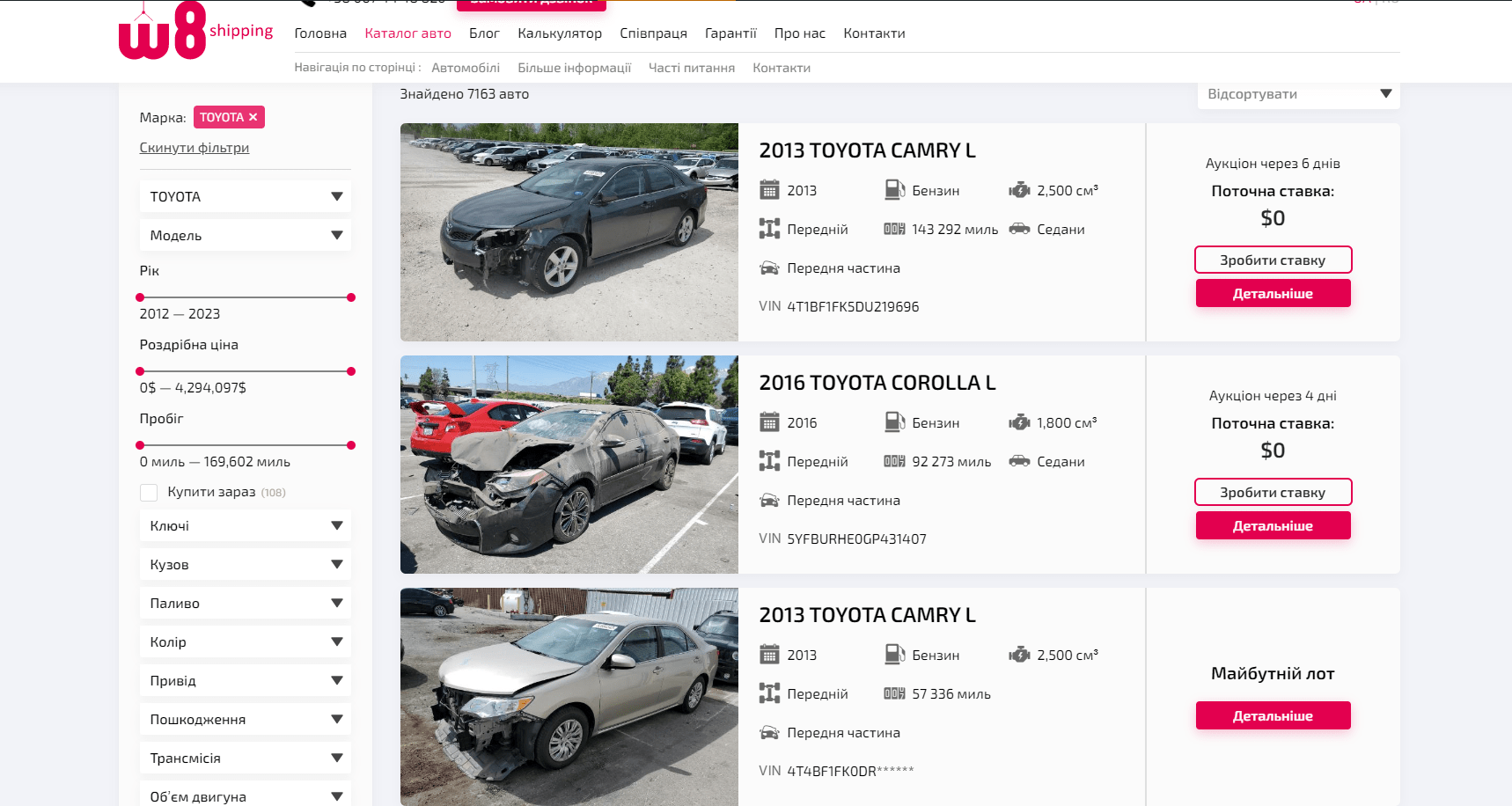Click engine icon beside 2,500 см³ first listing
Screen dimensions: 1512x806
point(1019,190)
